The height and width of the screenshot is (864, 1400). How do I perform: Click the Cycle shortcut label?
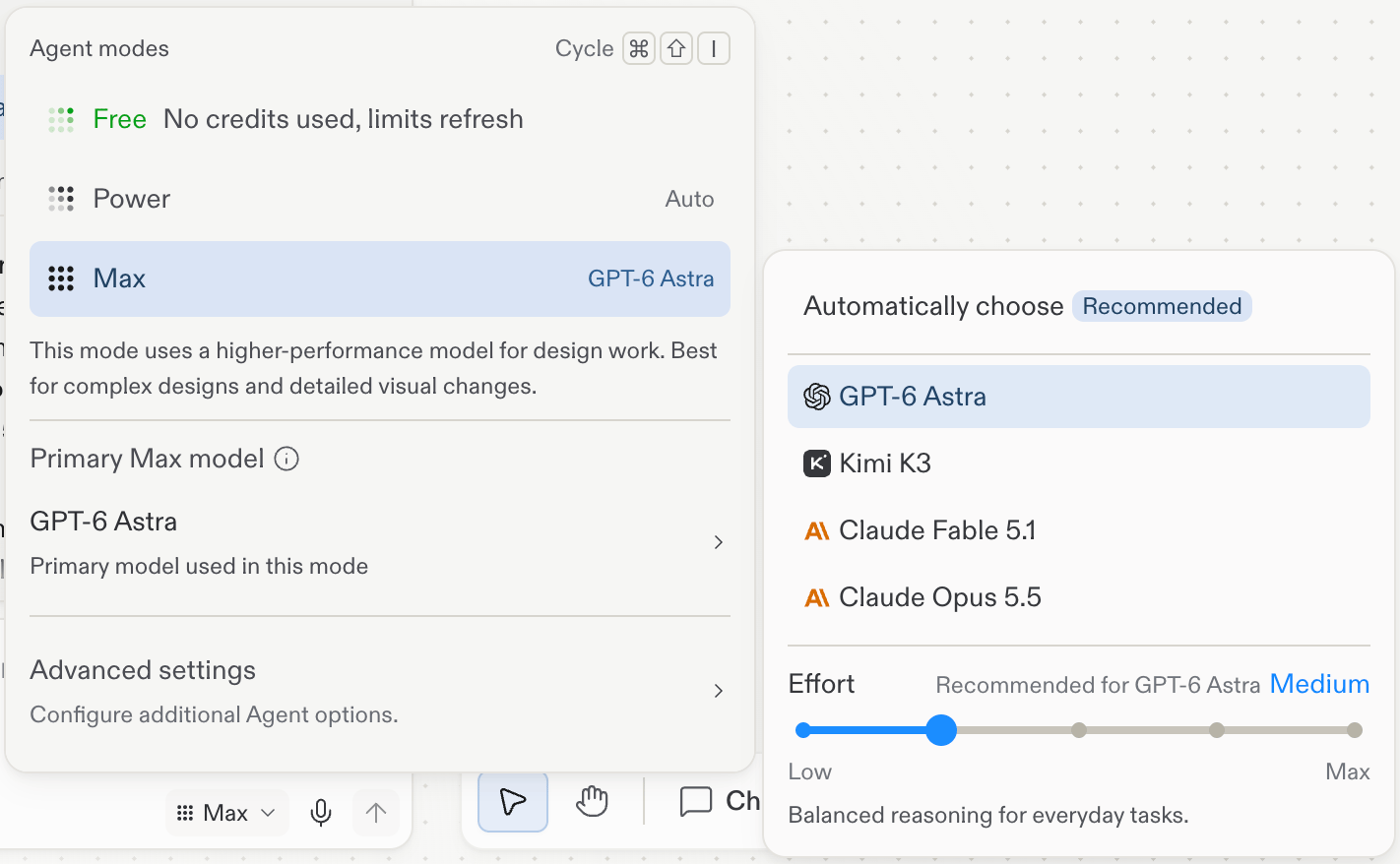[x=584, y=48]
